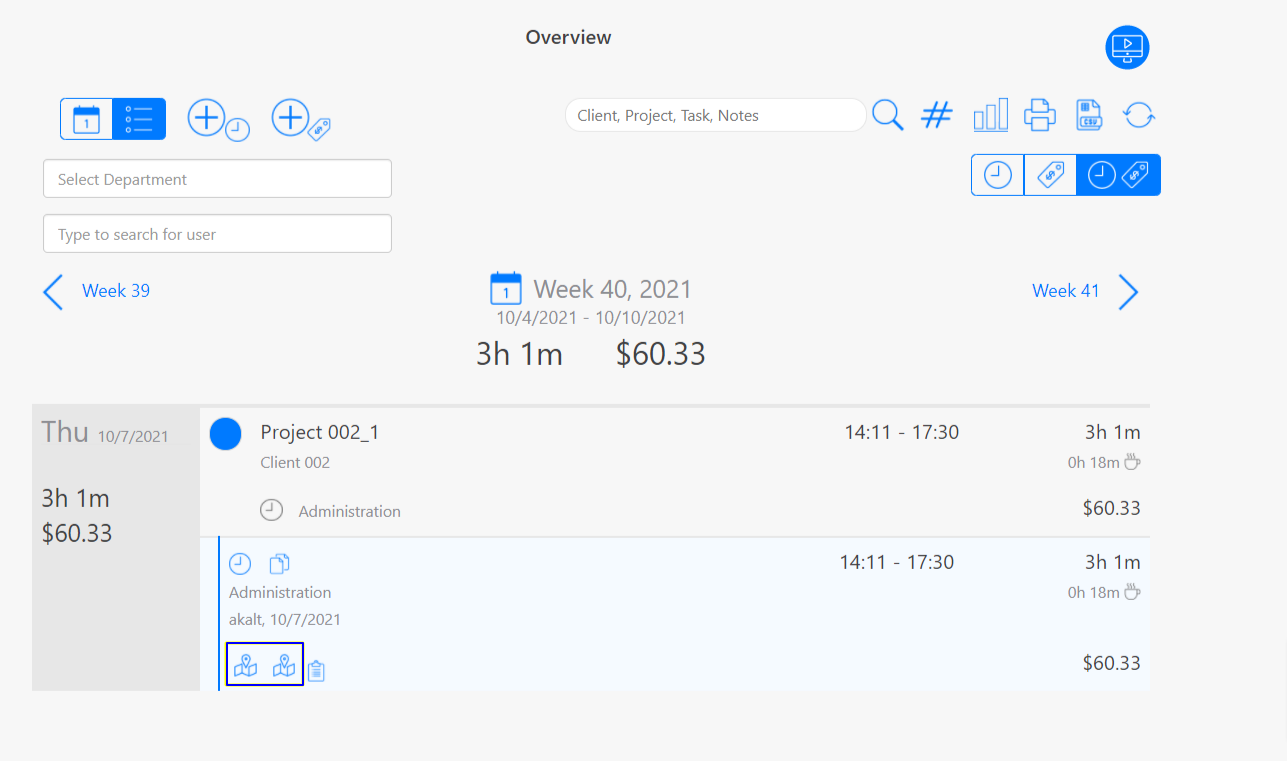Export entries with the CSV icon
Viewport: 1287px width, 761px height.
(x=1089, y=115)
